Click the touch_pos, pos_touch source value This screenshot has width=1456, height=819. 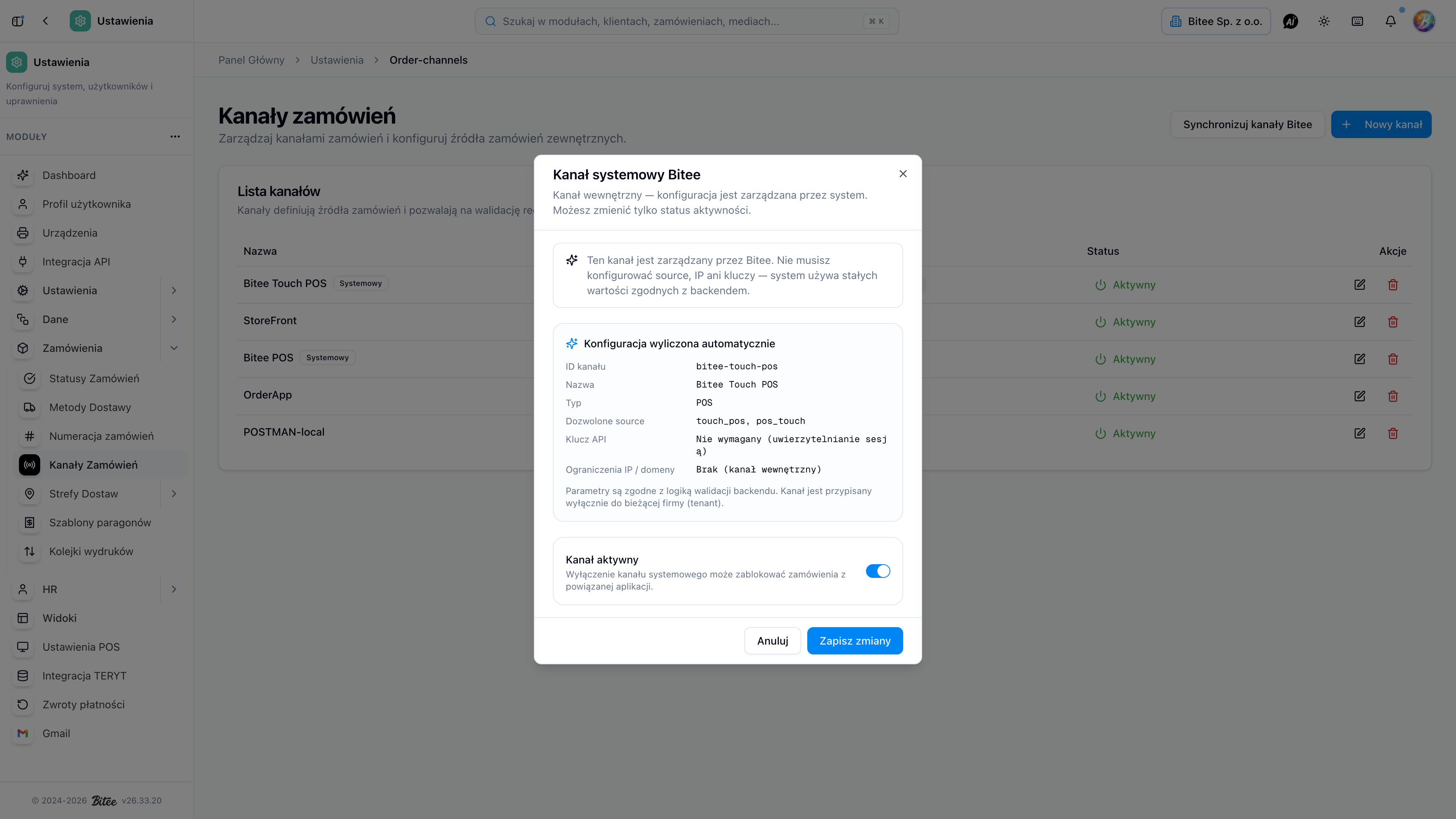tap(751, 421)
